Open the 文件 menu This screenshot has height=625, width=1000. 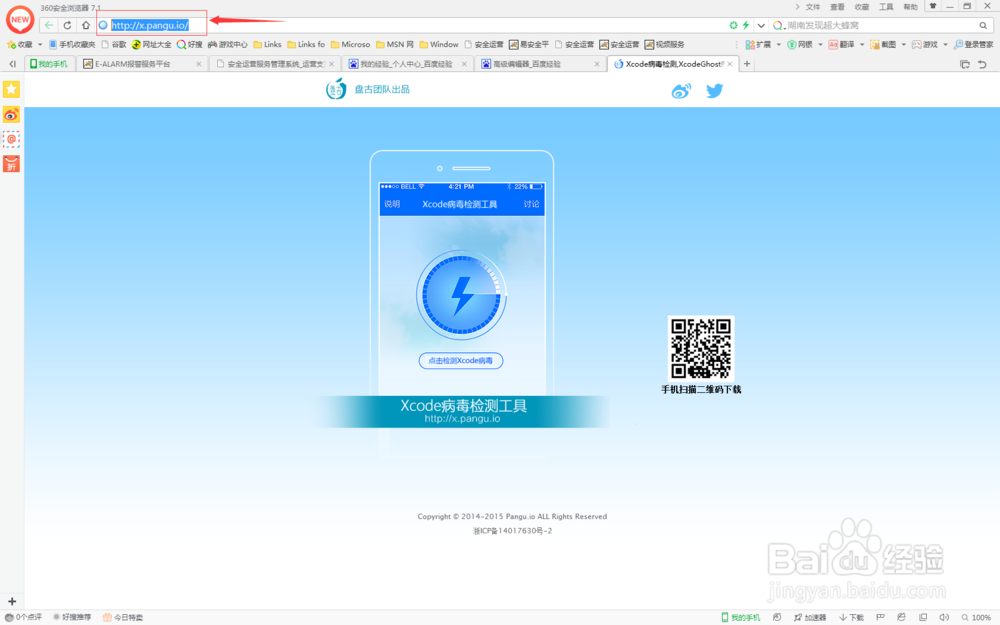click(813, 7)
